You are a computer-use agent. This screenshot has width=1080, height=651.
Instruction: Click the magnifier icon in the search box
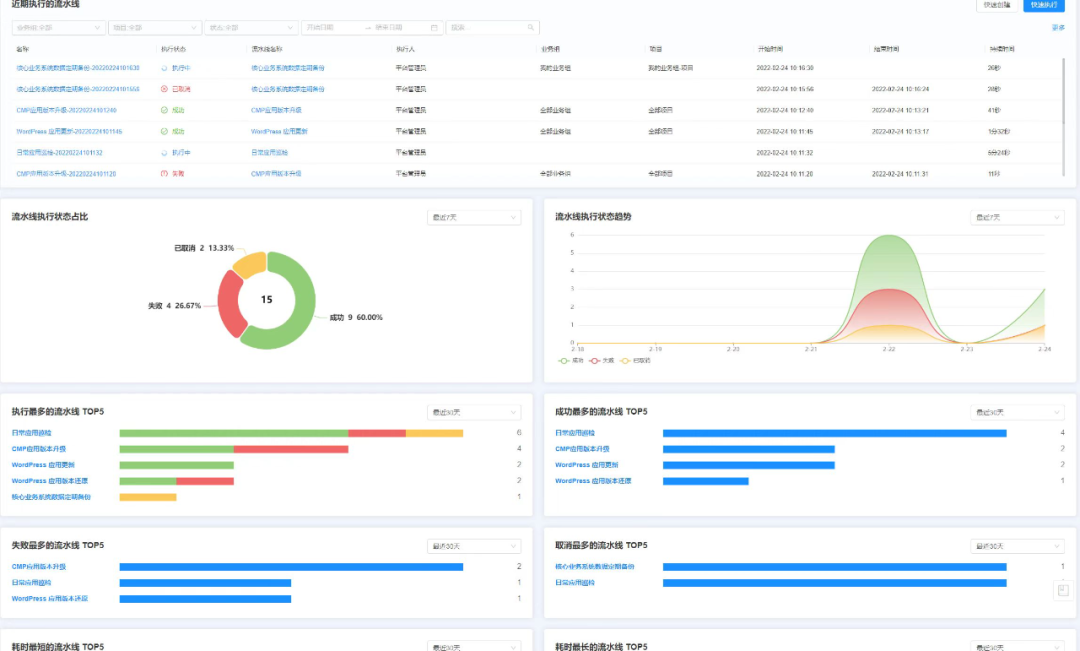[x=530, y=28]
